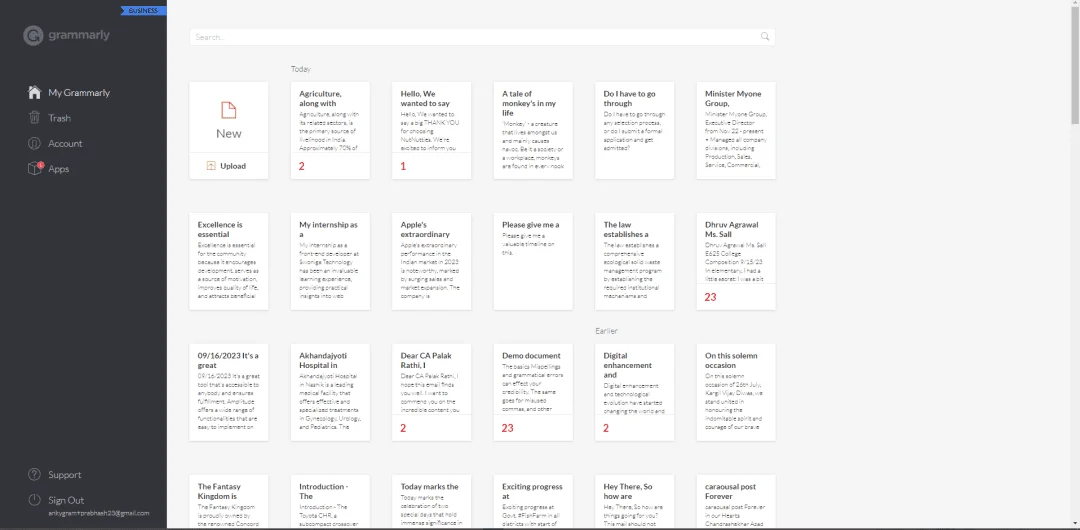The width and height of the screenshot is (1080, 530).
Task: Click the New document label
Action: tap(229, 134)
